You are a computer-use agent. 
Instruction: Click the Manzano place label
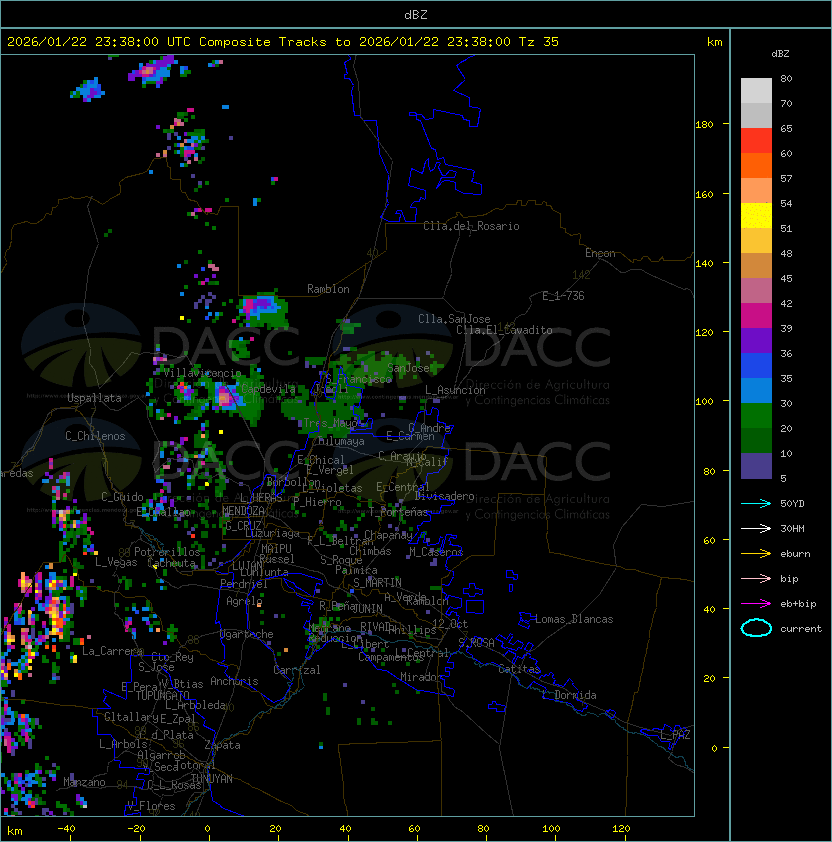(x=84, y=782)
